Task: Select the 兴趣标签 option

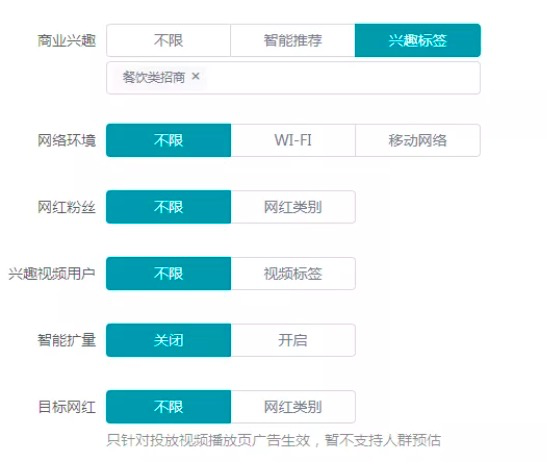Action: coord(418,40)
